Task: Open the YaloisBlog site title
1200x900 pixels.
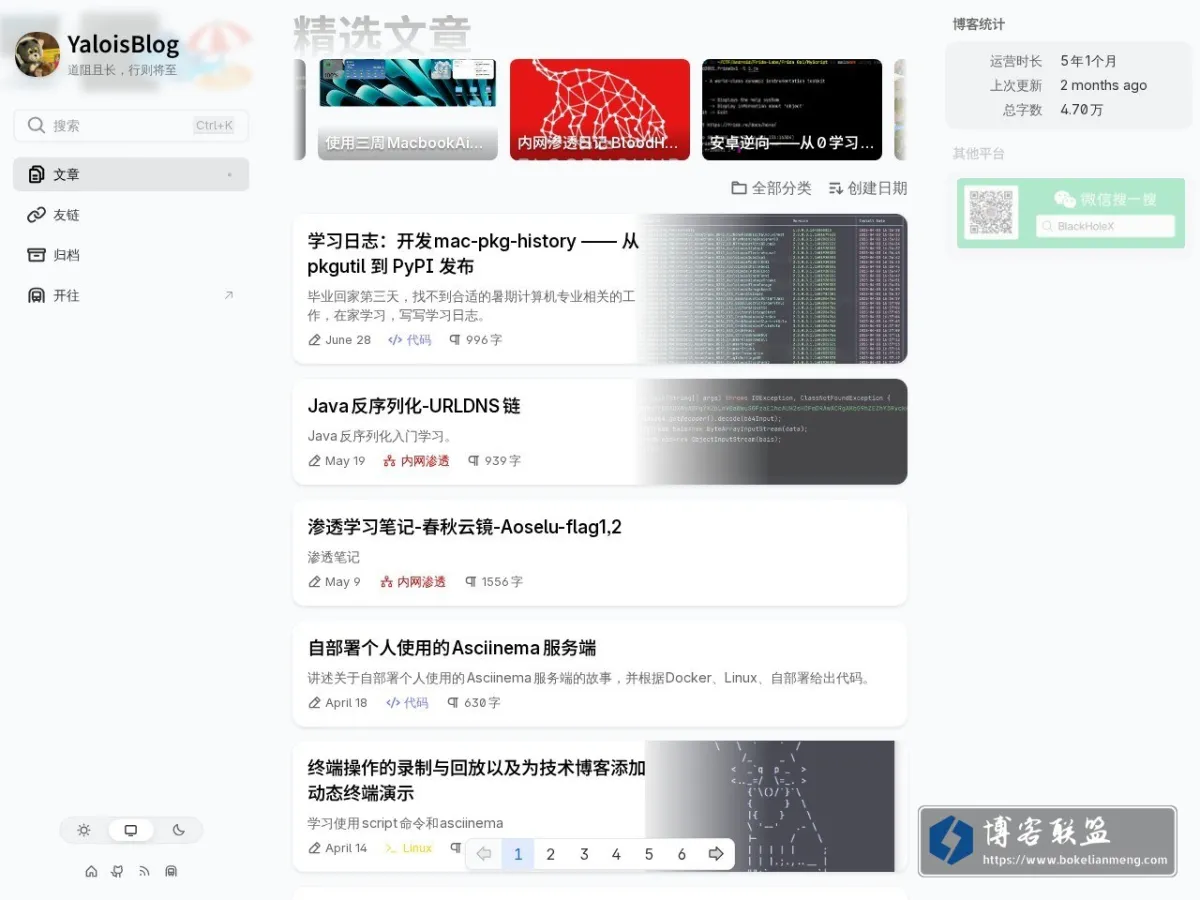Action: (123, 45)
